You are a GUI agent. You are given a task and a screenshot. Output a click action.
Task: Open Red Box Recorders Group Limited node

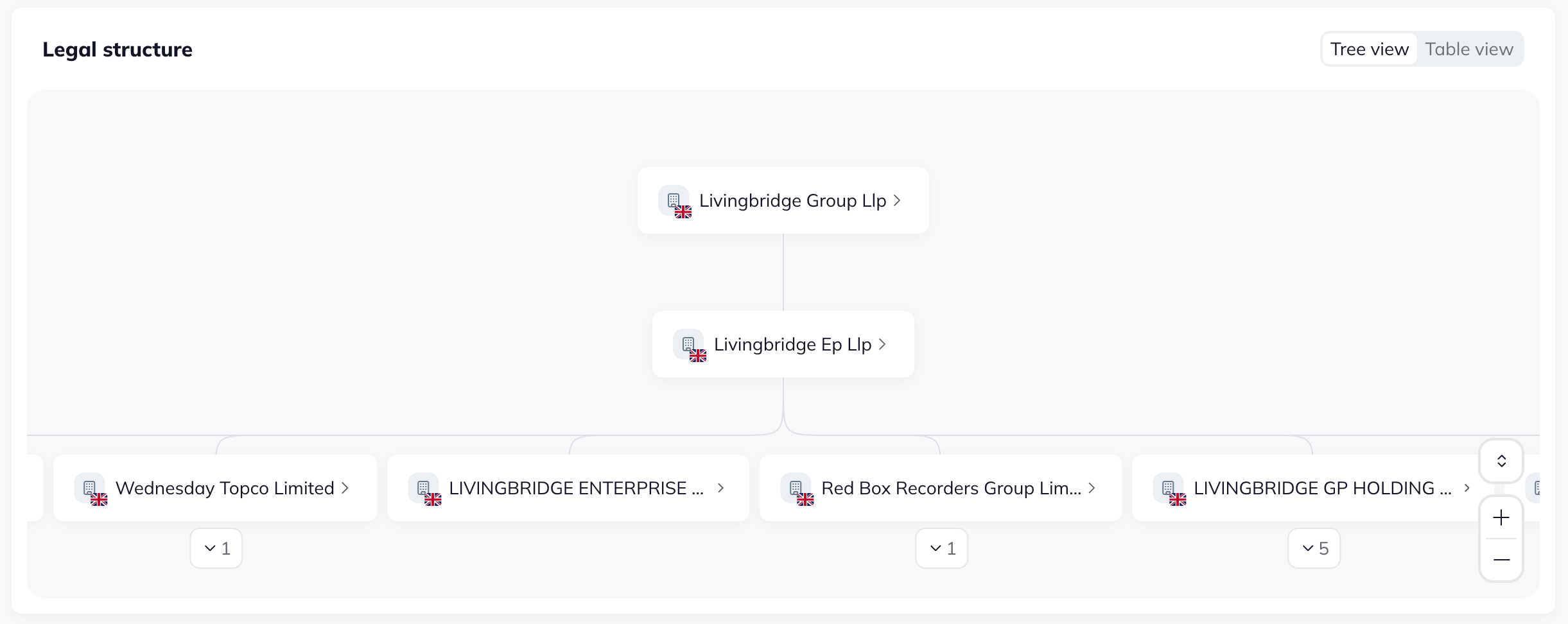[1092, 488]
